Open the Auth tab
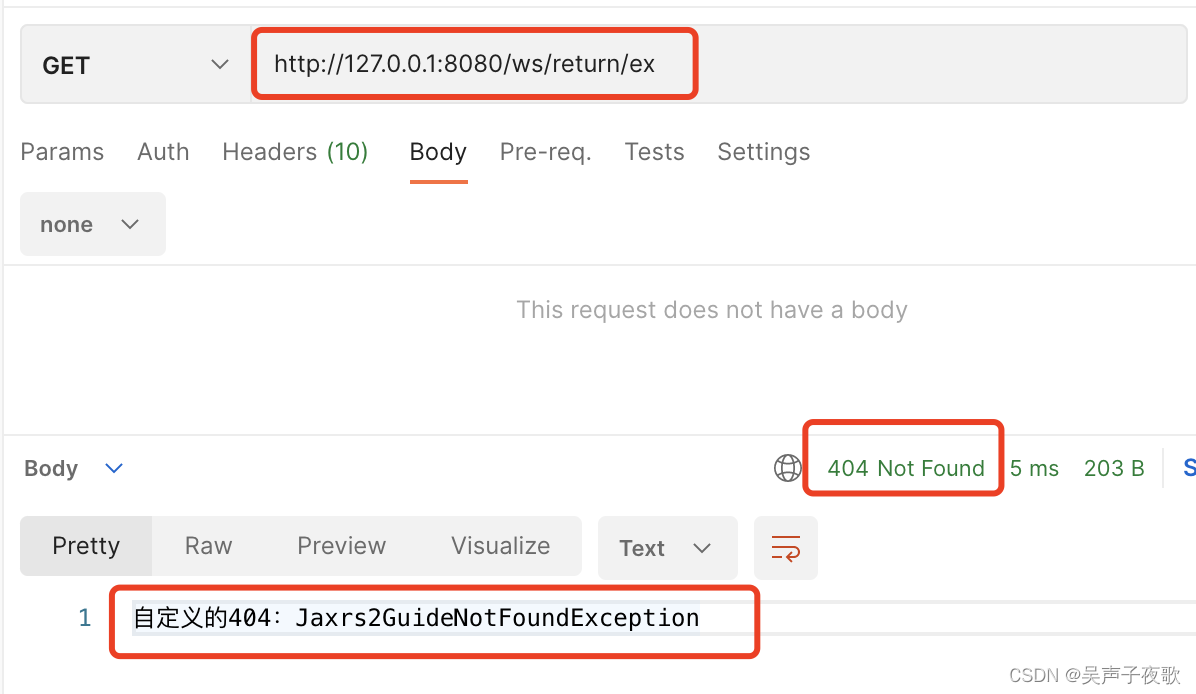This screenshot has width=1196, height=694. (163, 152)
